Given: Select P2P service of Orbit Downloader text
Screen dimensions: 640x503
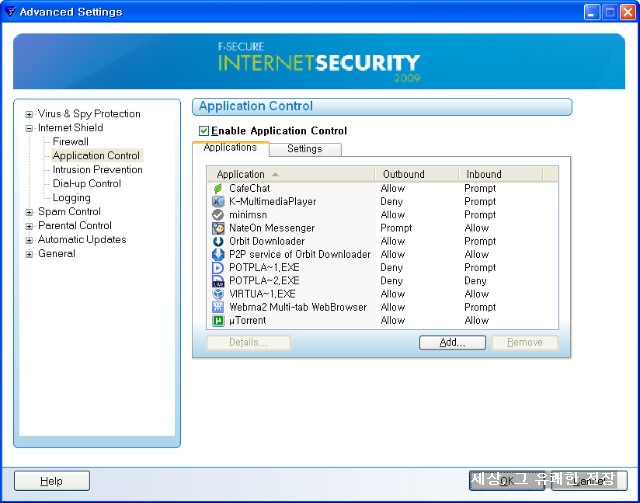Looking at the screenshot, I should 300,254.
